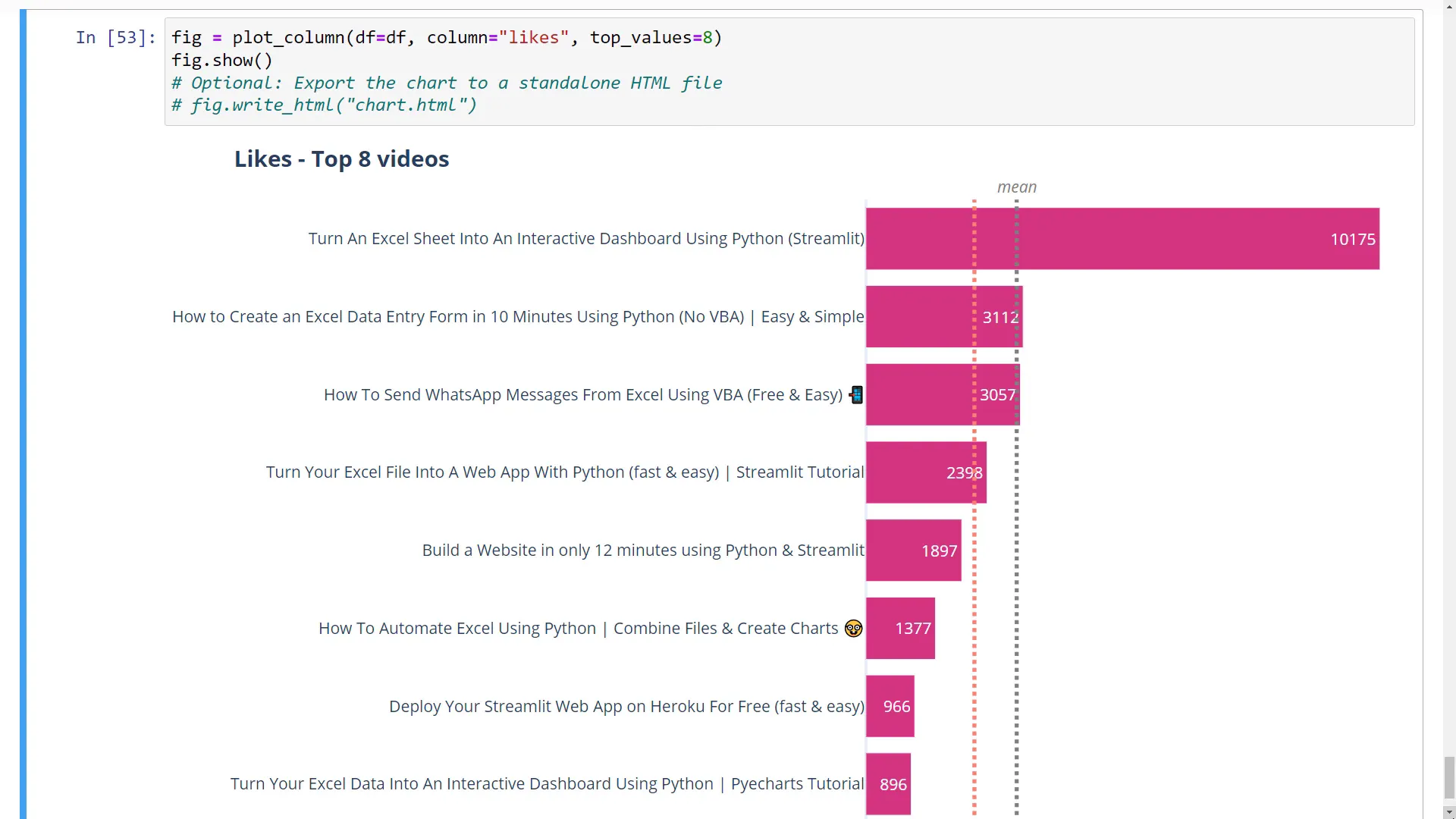Click the nerd face emoji in the Automate Excel title
The width and height of the screenshot is (1456, 819).
pos(852,629)
